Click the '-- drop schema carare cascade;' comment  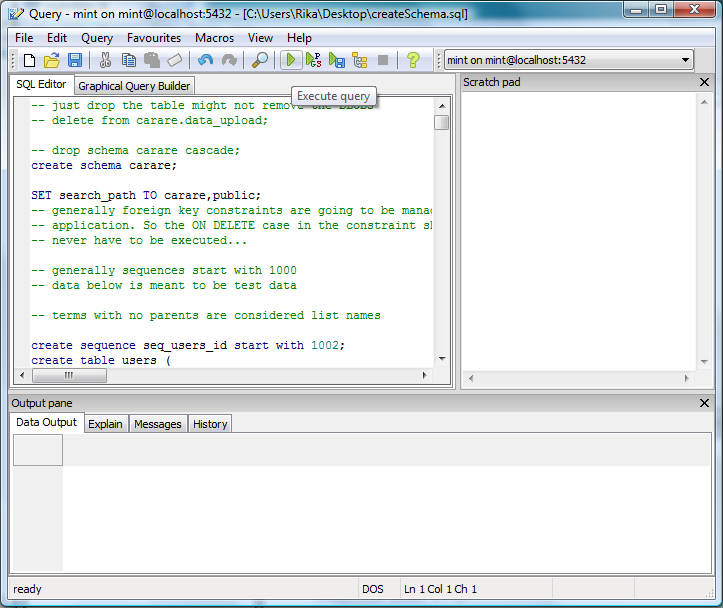(136, 150)
